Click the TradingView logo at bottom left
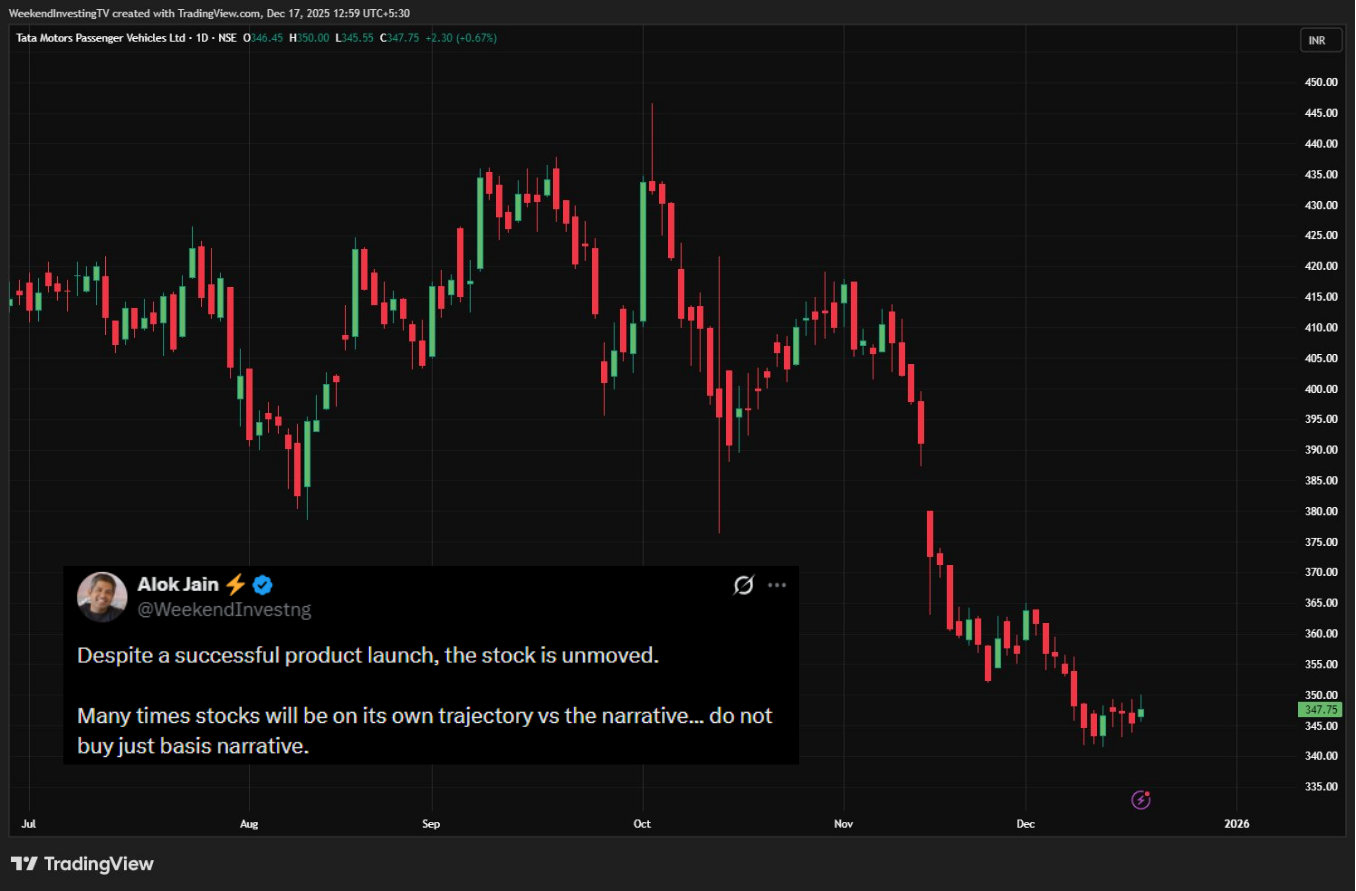Viewport: 1356px width, 891px height. point(82,863)
